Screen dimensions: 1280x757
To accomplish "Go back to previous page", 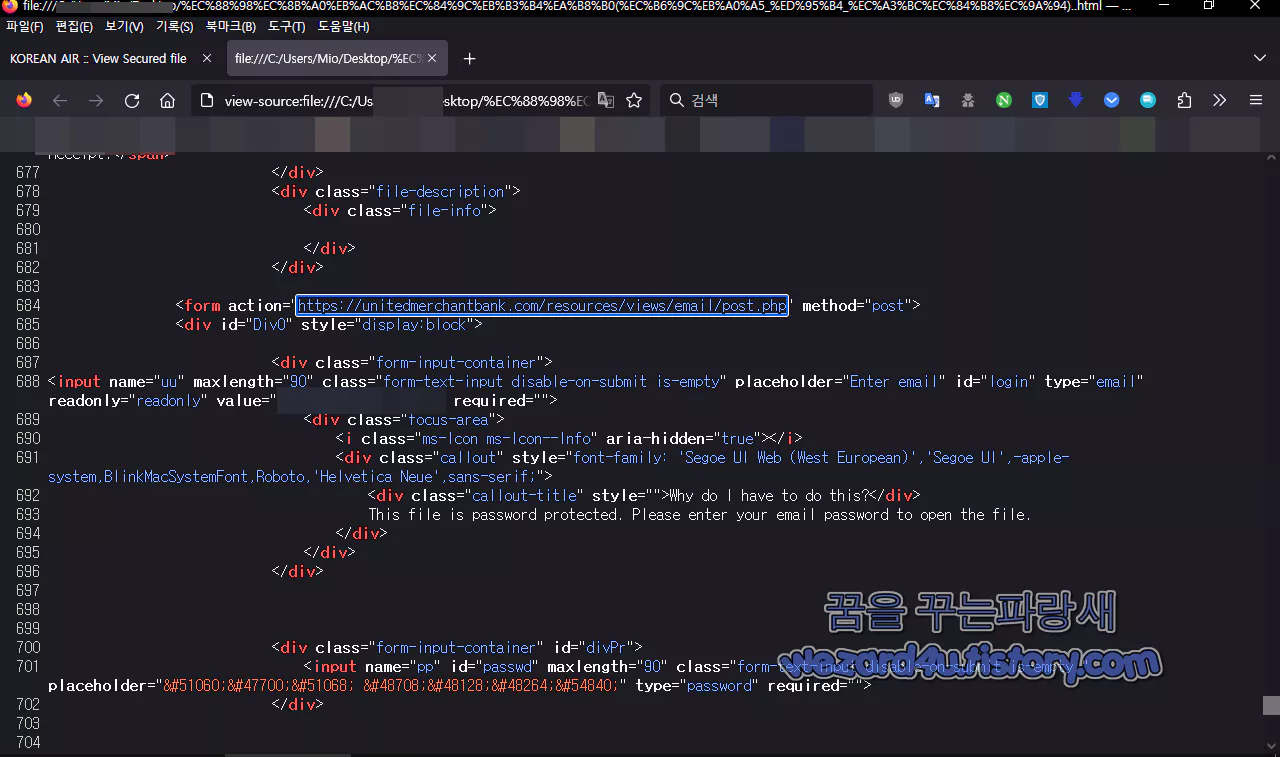I will (x=60, y=100).
